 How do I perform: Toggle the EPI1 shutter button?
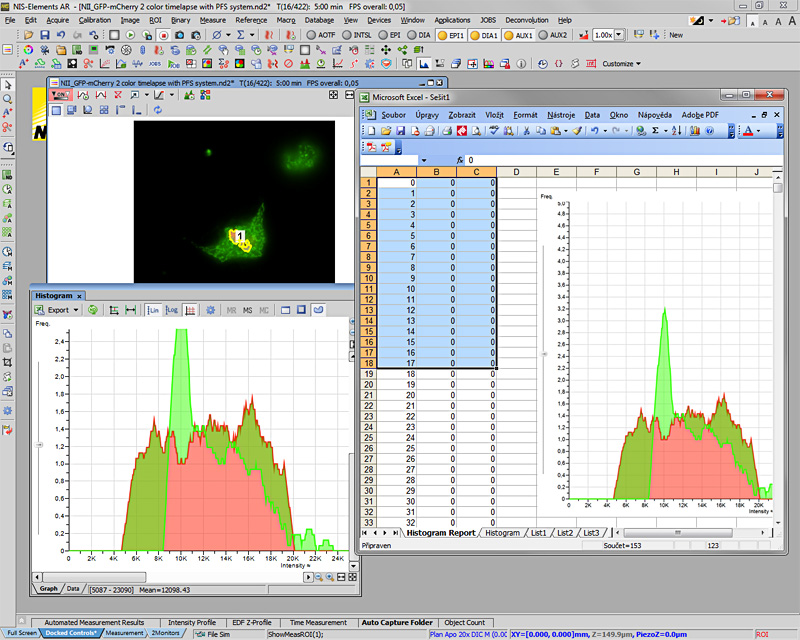(451, 35)
